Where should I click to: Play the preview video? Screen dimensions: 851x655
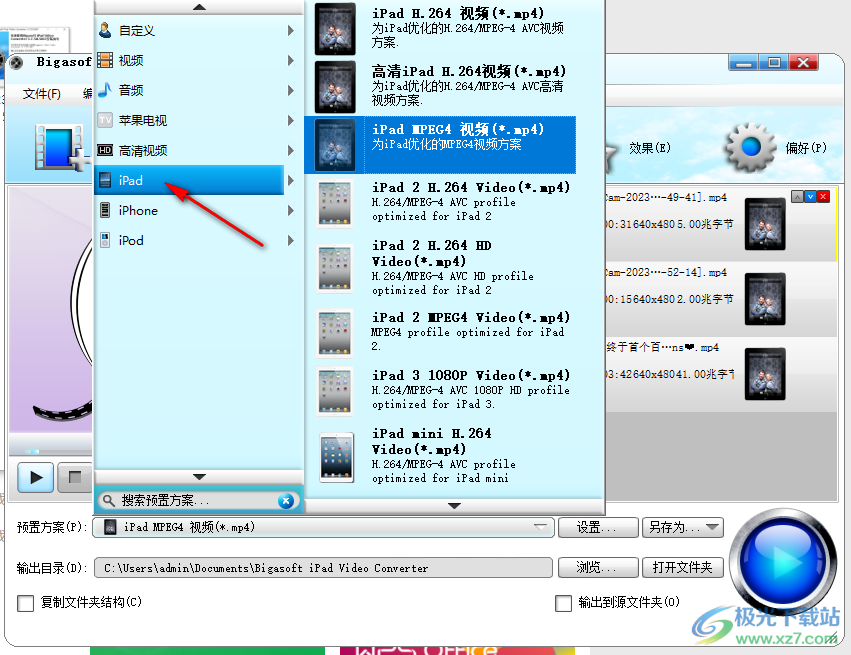[36, 477]
